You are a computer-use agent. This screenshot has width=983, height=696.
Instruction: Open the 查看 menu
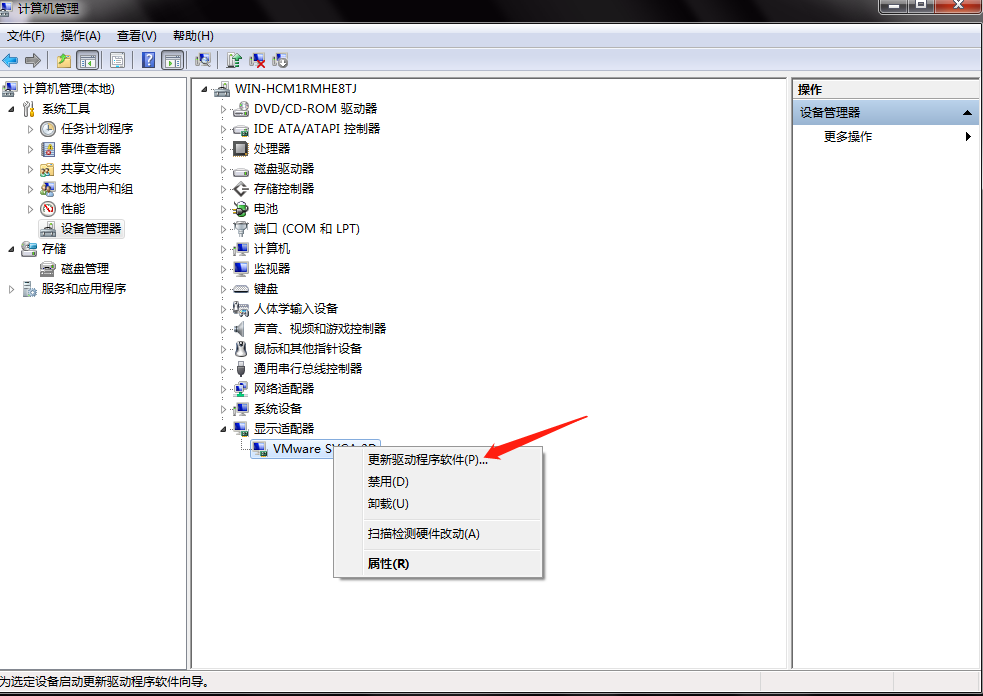point(136,35)
